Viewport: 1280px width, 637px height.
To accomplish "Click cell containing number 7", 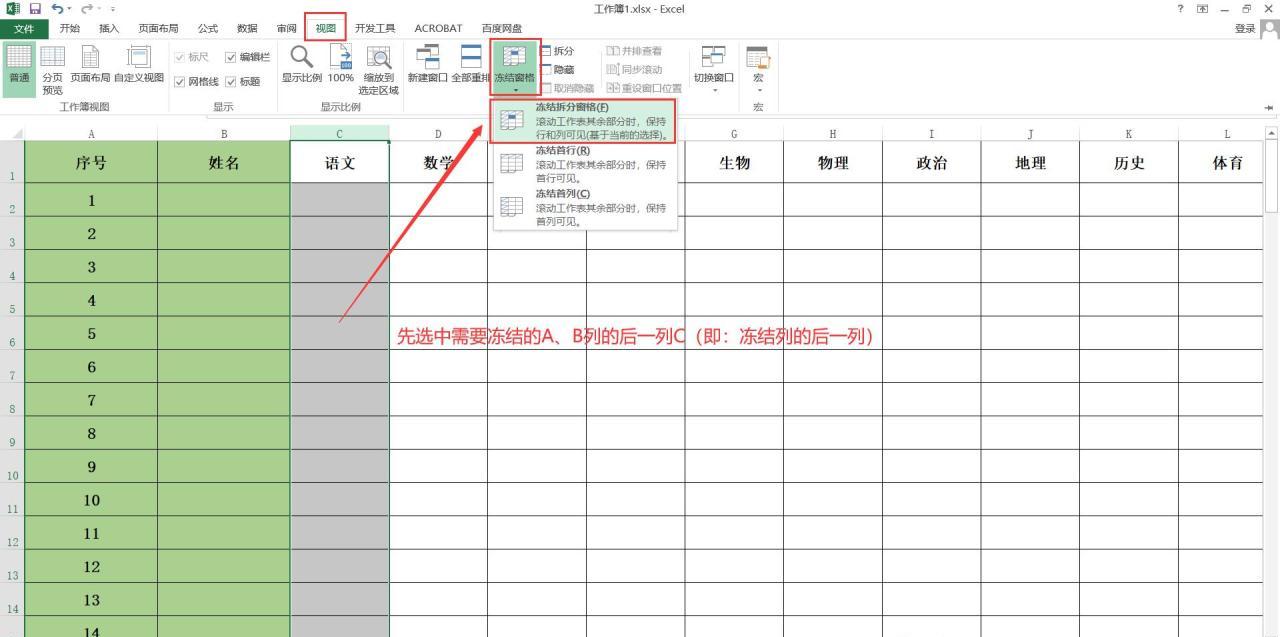I will (x=91, y=400).
